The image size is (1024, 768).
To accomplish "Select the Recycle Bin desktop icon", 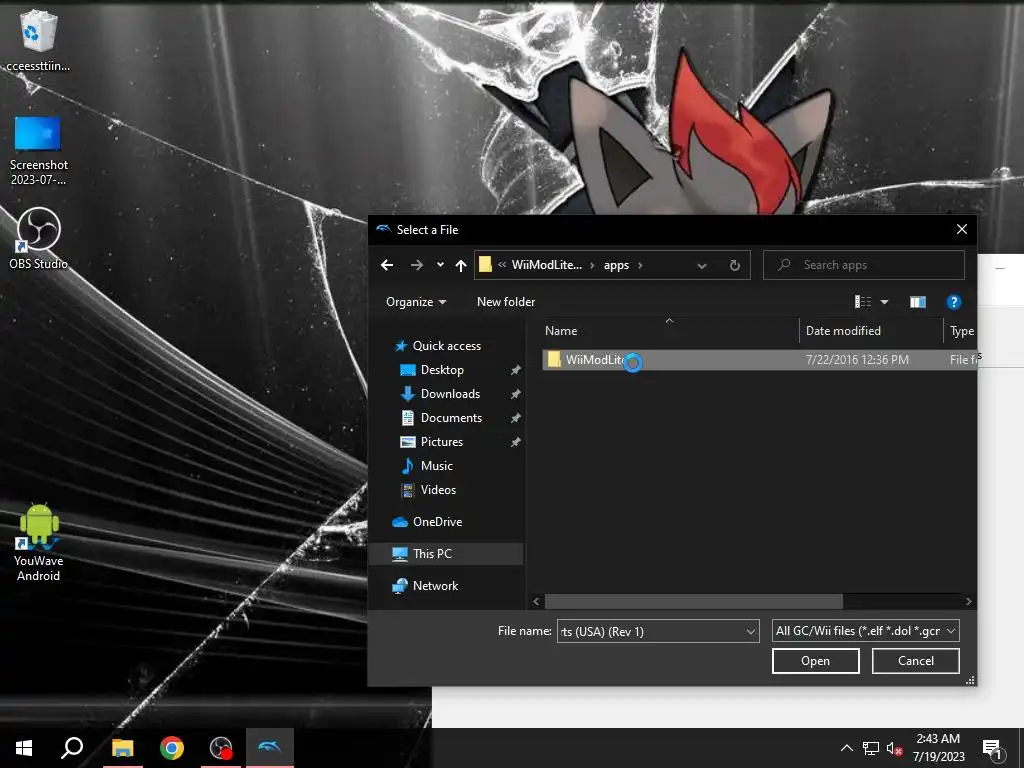I will pyautogui.click(x=39, y=40).
